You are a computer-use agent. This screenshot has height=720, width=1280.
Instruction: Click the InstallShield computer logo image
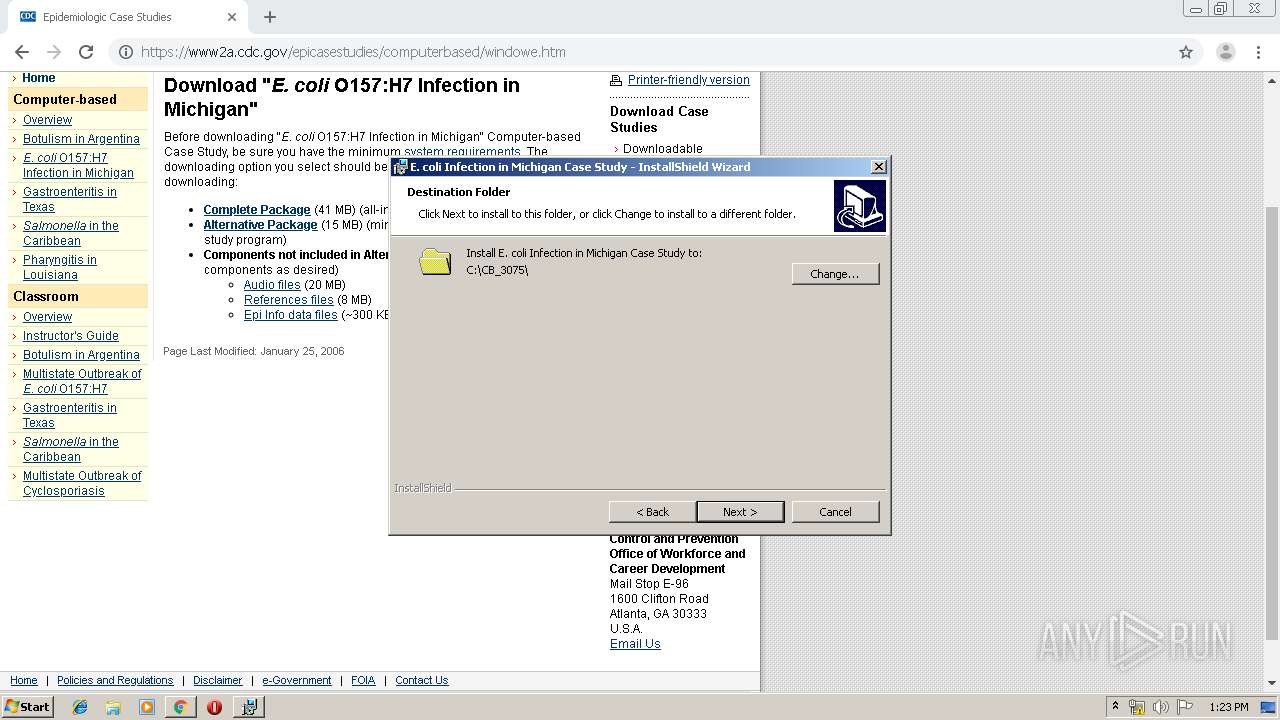pyautogui.click(x=859, y=206)
